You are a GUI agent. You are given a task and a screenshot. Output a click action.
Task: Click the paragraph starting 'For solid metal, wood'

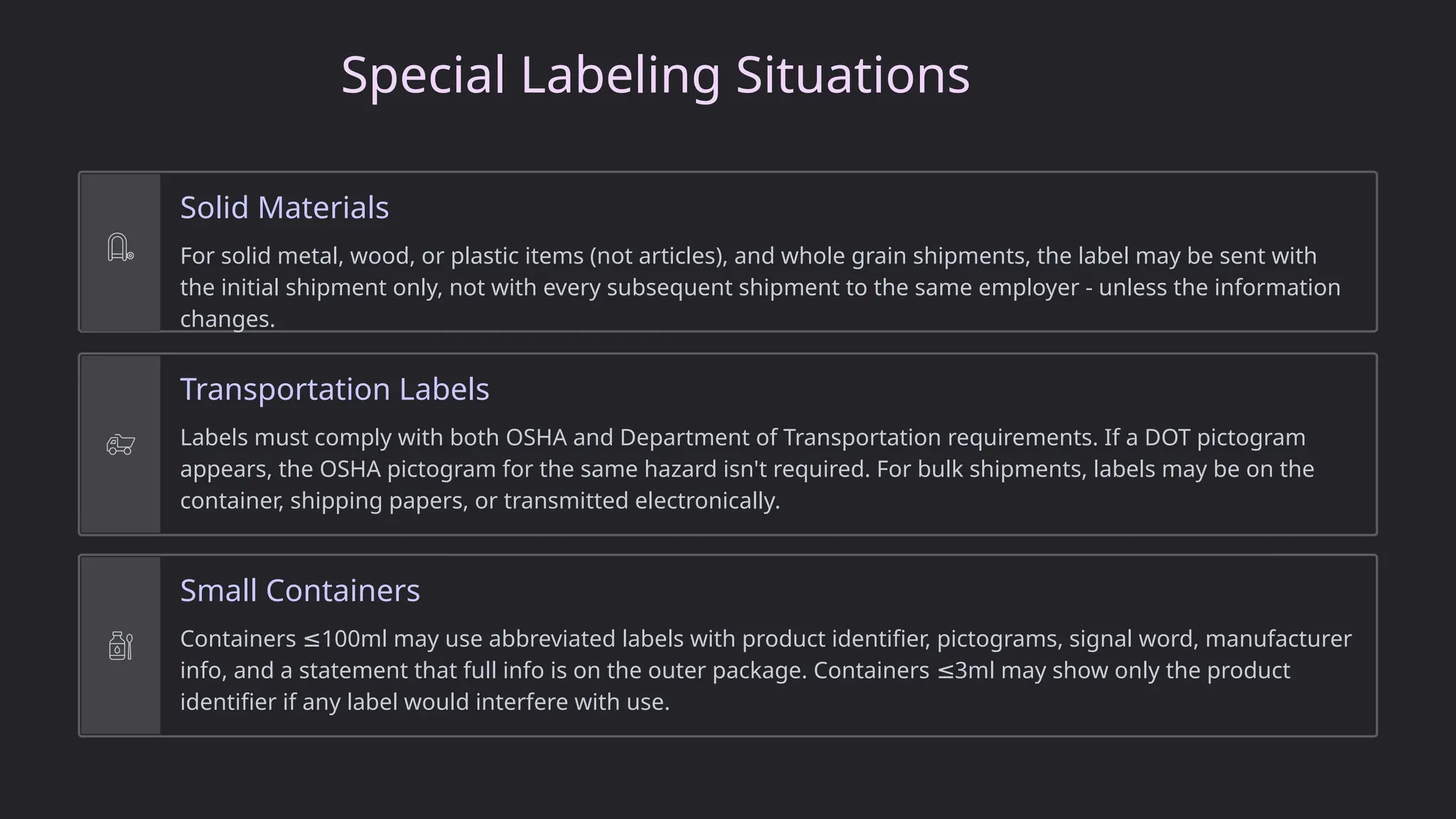[x=760, y=287]
